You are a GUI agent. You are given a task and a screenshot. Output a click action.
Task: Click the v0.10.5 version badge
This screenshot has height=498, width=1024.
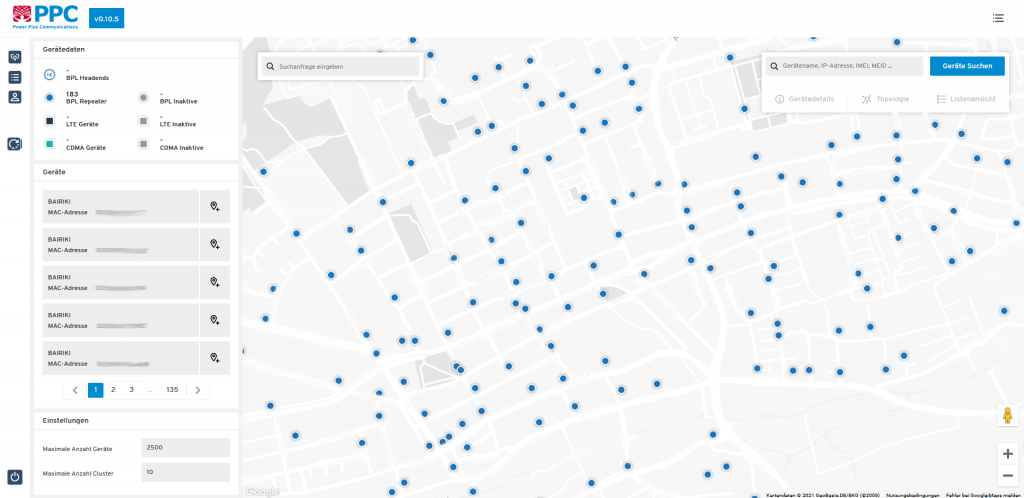coord(106,19)
